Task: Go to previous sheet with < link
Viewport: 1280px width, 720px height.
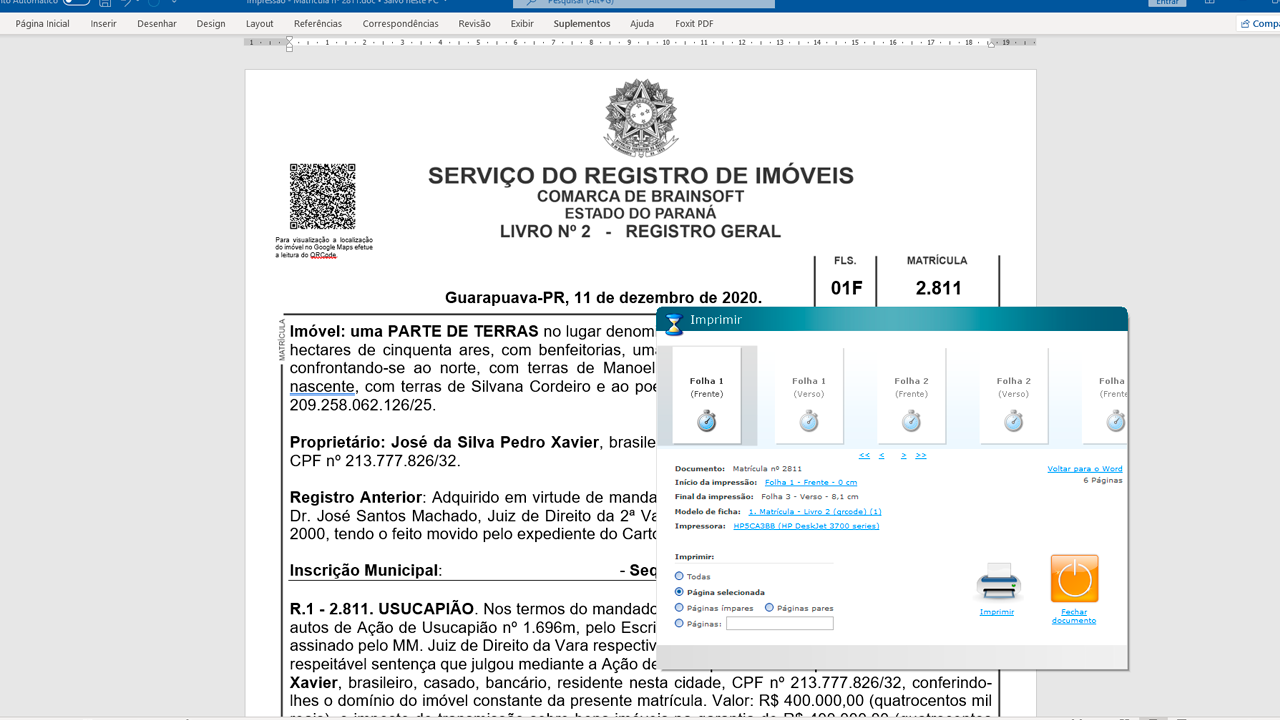Action: [x=881, y=455]
